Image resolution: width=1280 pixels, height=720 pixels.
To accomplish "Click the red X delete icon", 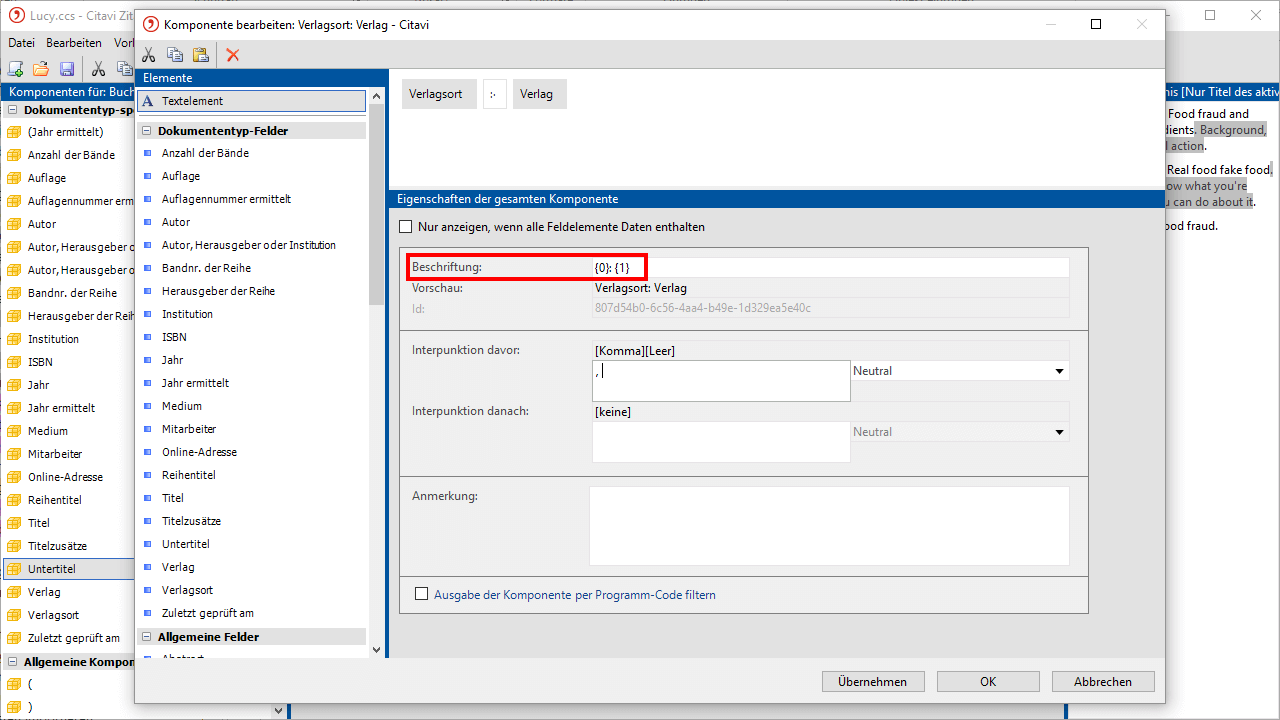I will [233, 55].
